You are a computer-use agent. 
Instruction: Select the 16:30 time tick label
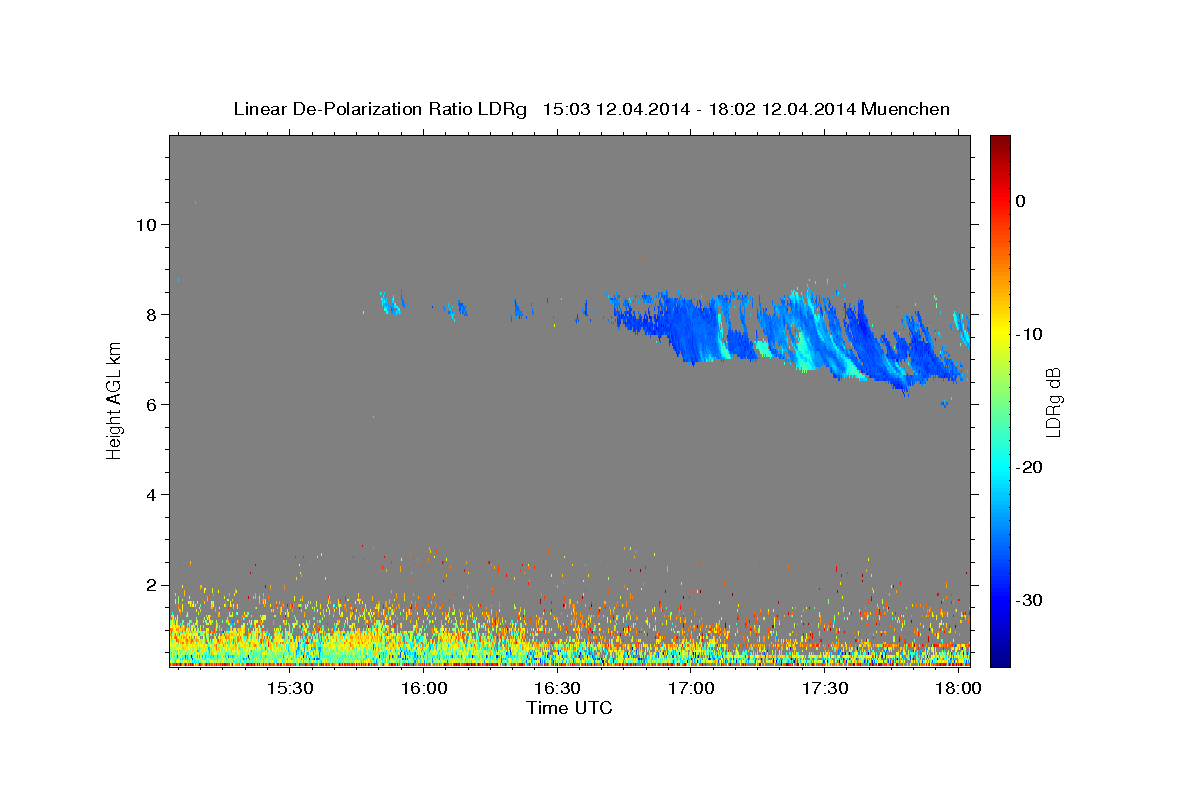point(557,689)
